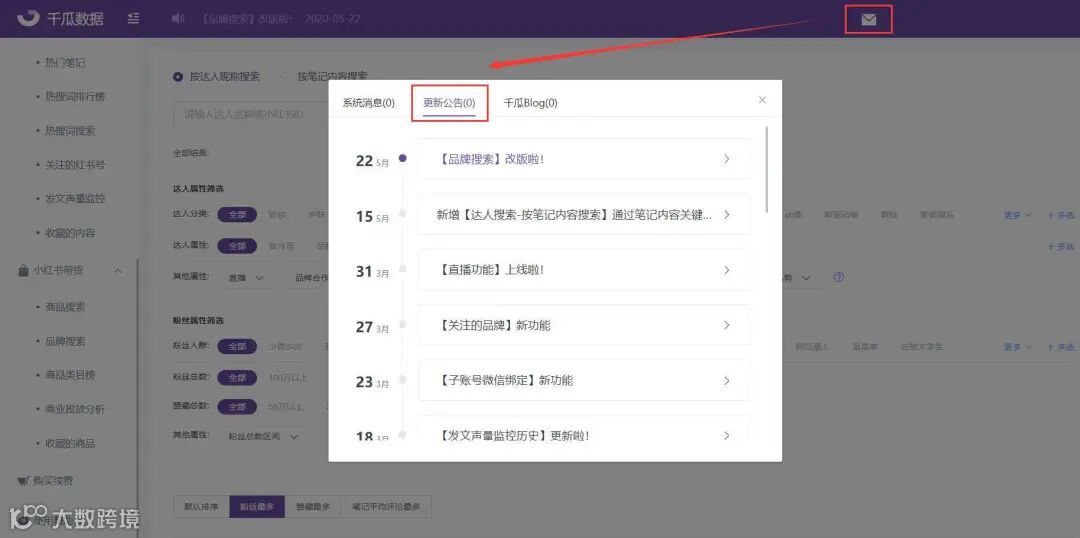This screenshot has width=1080, height=538.
Task: Open 收藏的内容 in sidebar
Action: coord(70,233)
